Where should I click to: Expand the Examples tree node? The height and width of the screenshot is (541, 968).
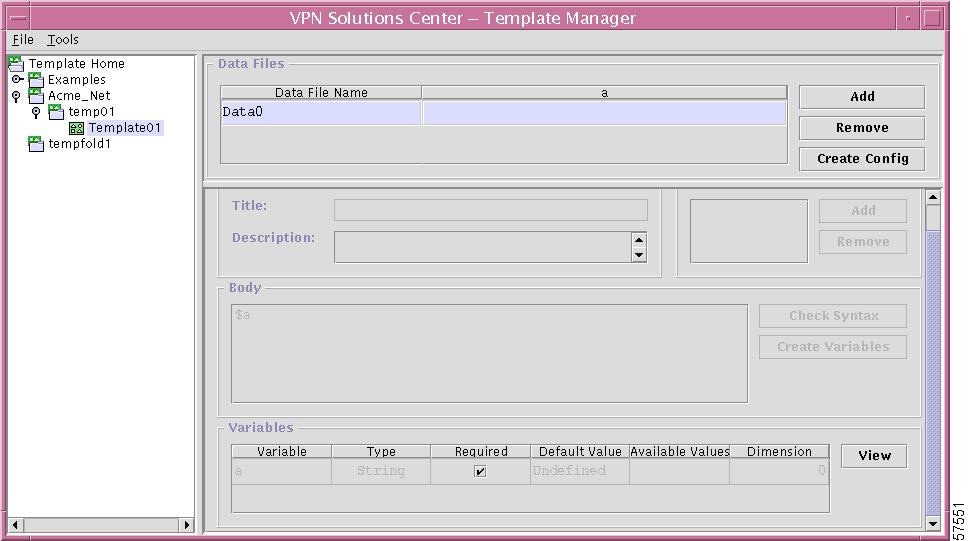pos(17,79)
